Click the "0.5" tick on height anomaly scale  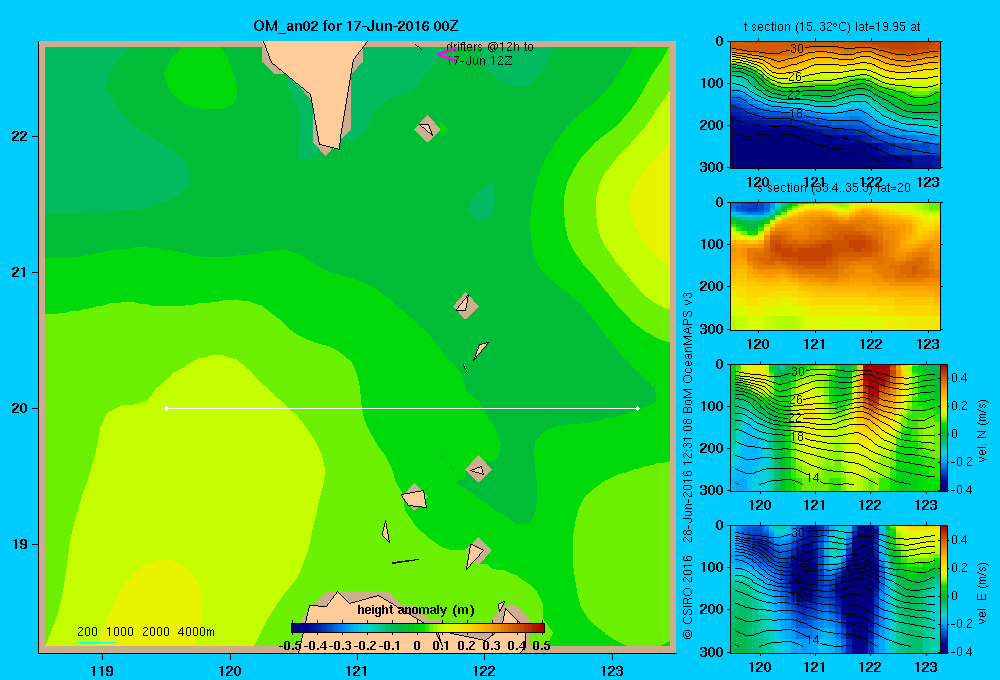point(541,646)
